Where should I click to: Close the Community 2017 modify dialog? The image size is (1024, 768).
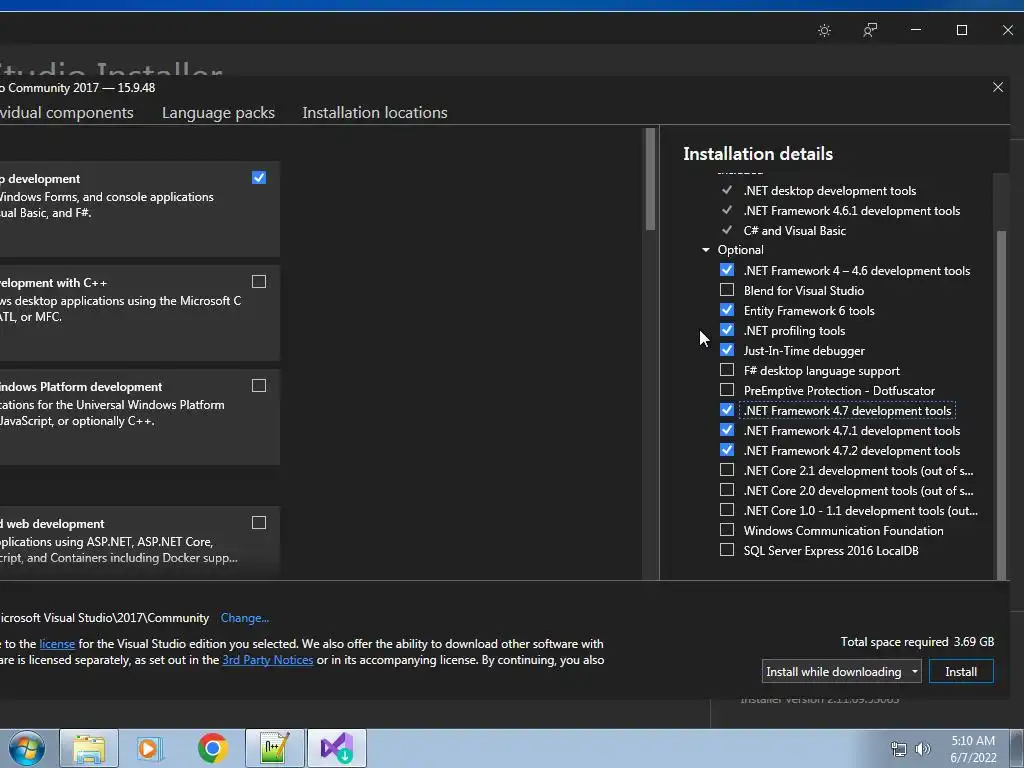998,87
